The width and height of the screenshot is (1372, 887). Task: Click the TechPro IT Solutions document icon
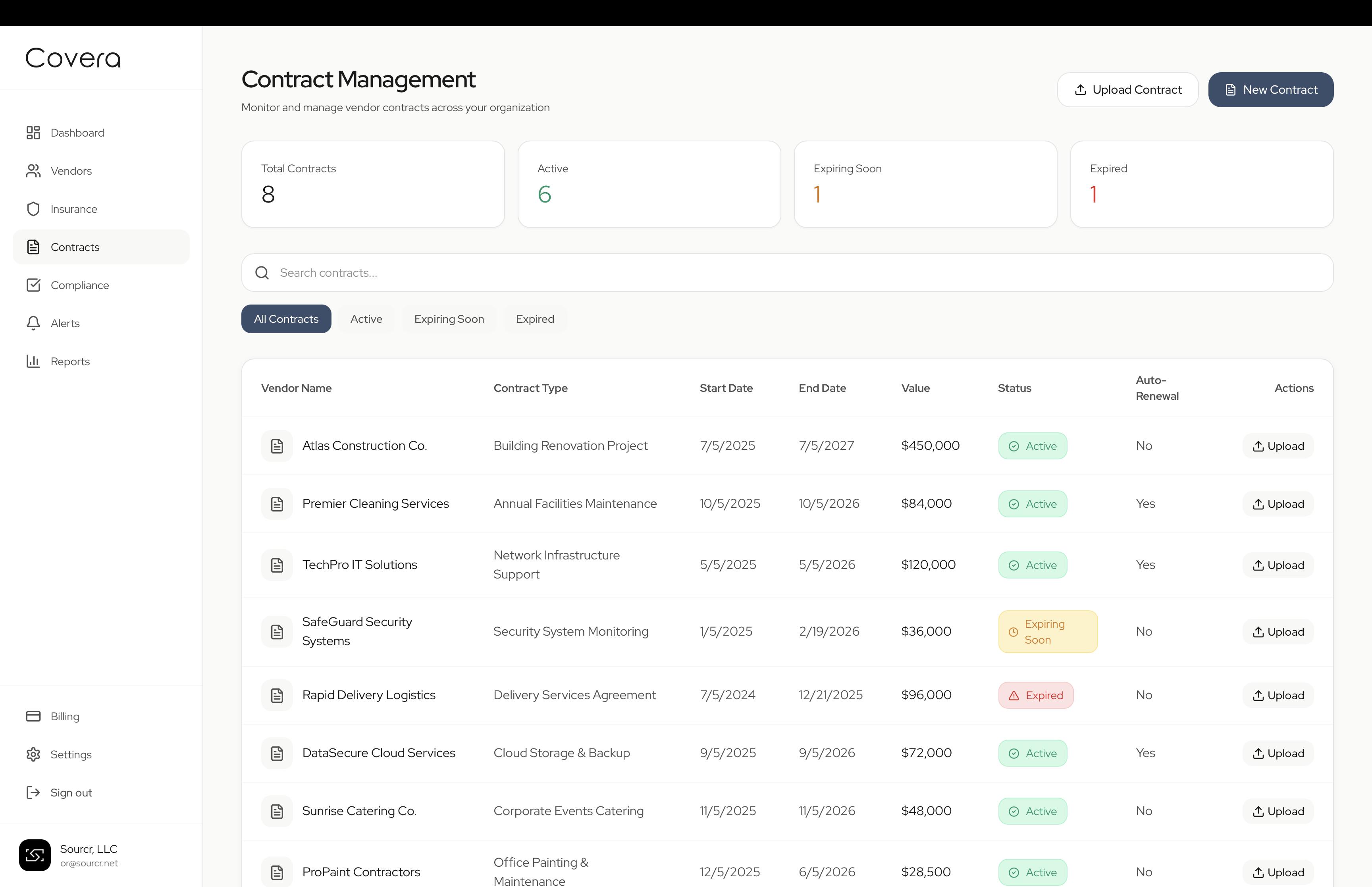tap(277, 565)
